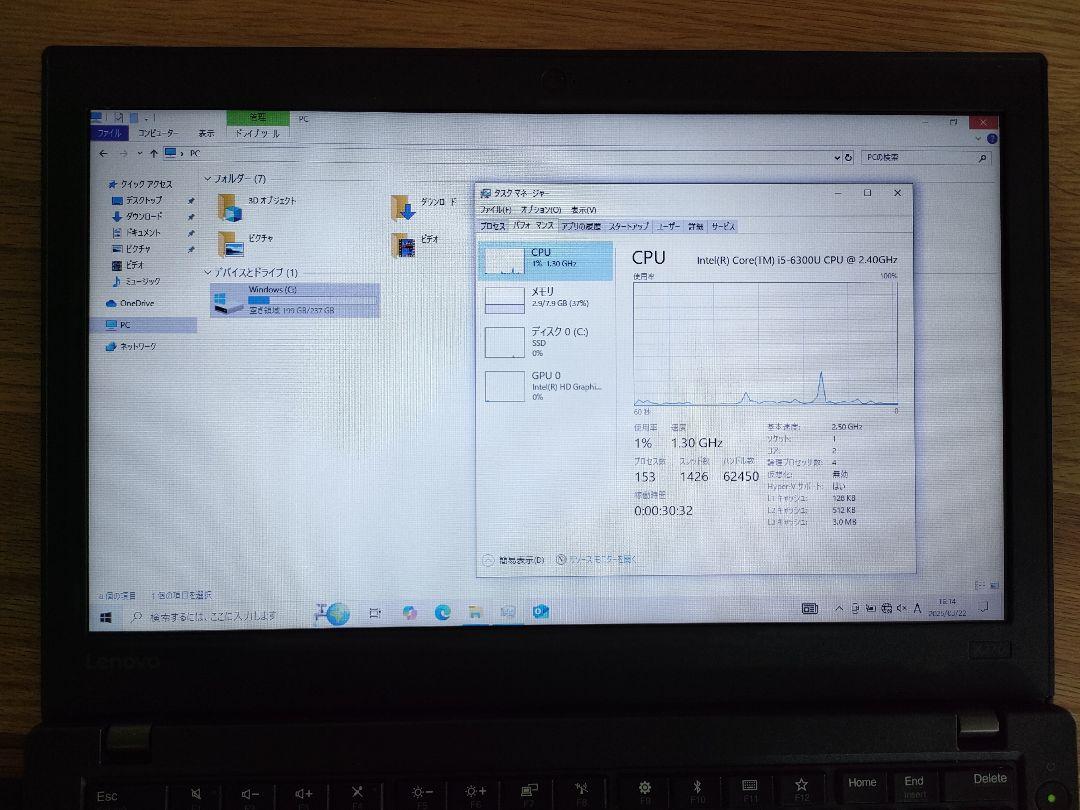
Task: Select PC in the Explorer sidebar
Action: 143,325
